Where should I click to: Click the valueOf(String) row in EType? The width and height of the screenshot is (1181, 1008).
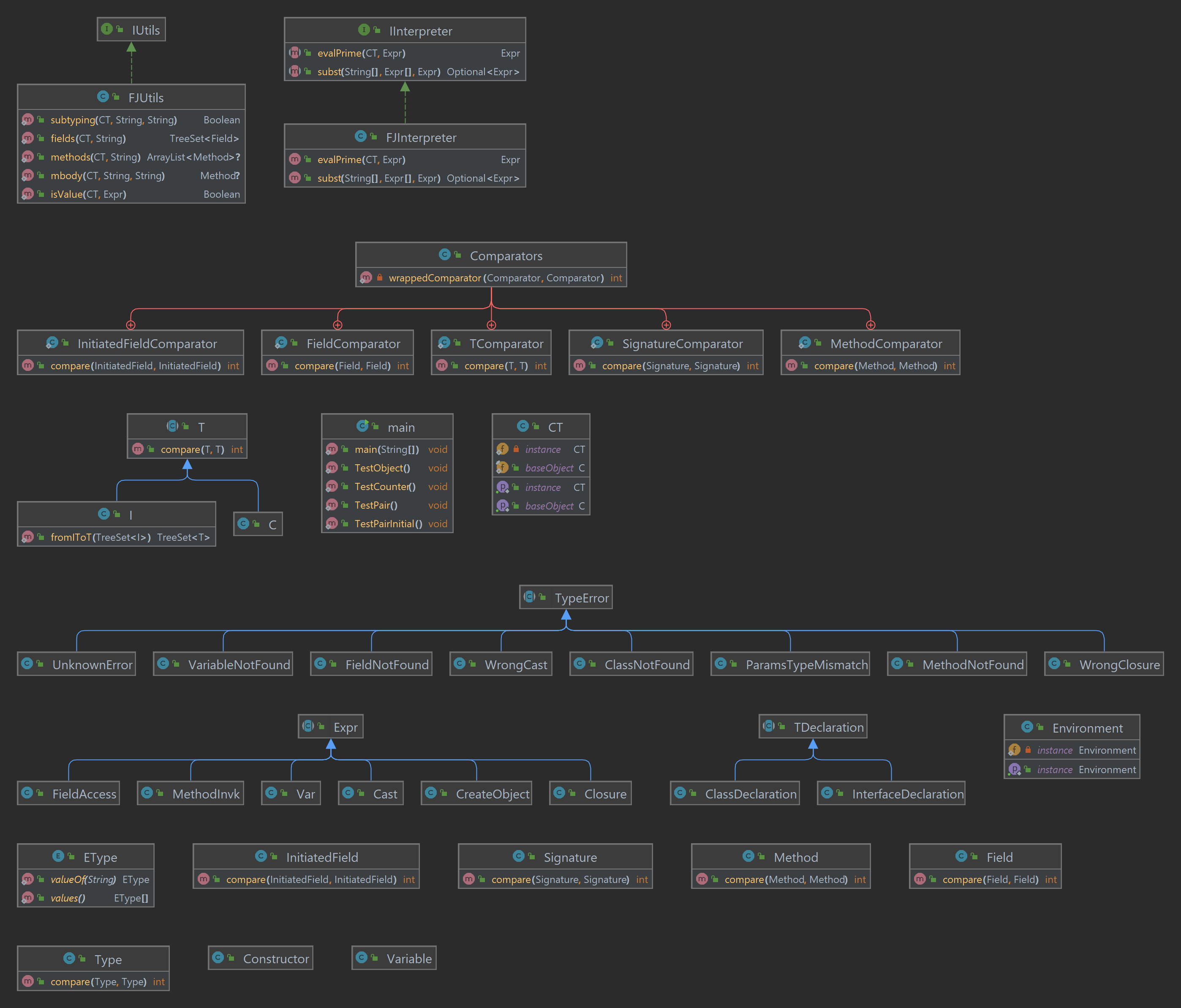pos(85,880)
